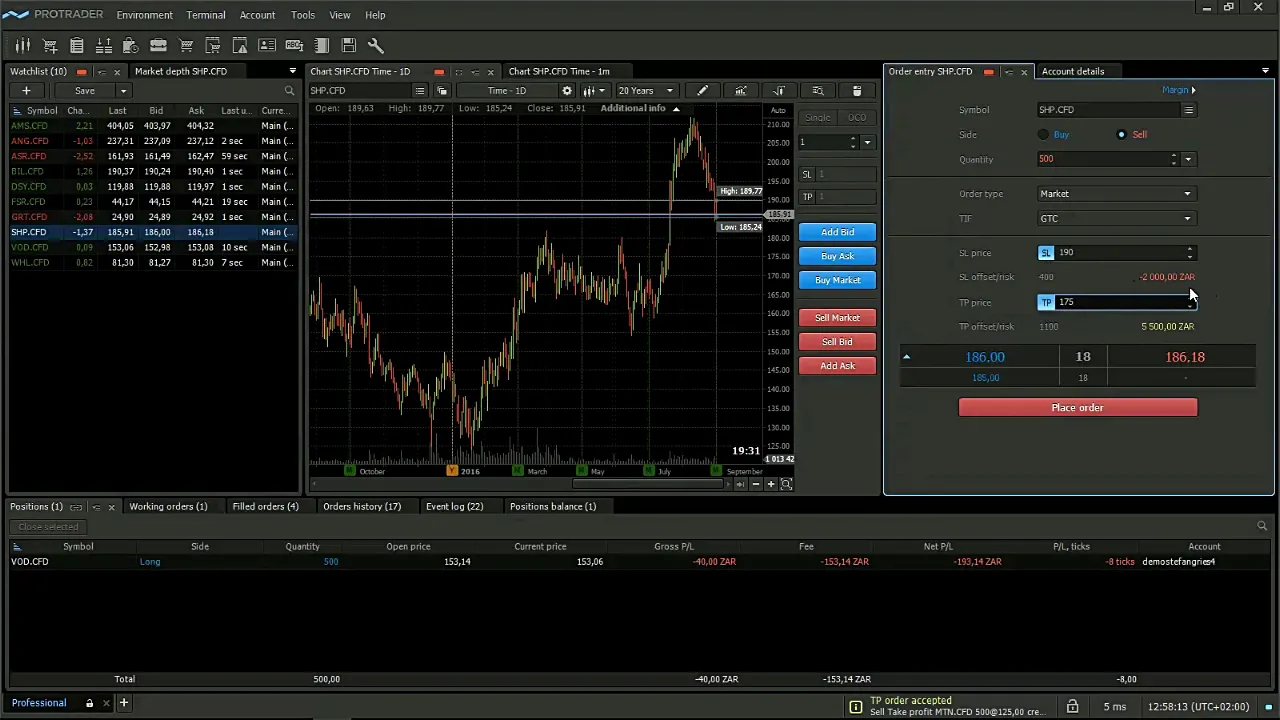Open the notebook toolbar icon
1280x720 pixels.
click(321, 45)
